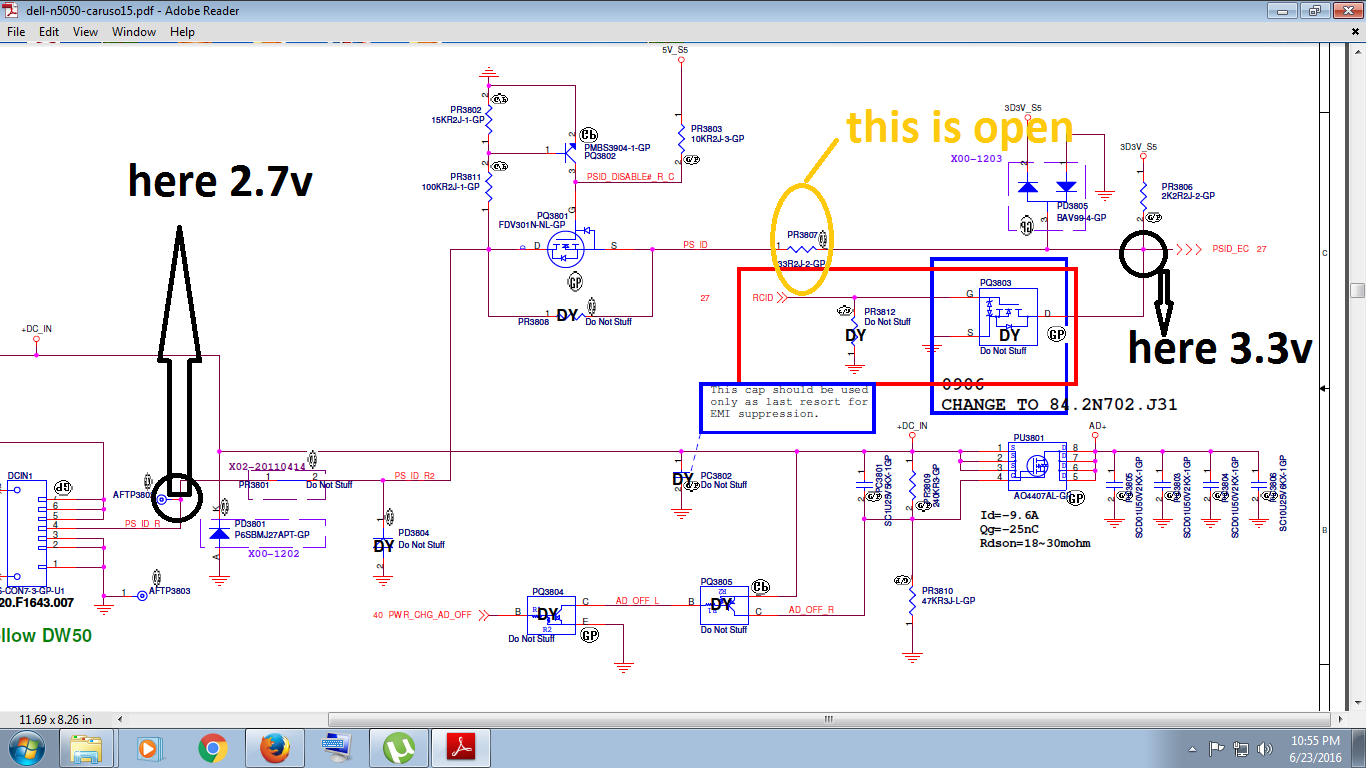Click the X02-20110414 revision label

pyautogui.click(x=267, y=466)
